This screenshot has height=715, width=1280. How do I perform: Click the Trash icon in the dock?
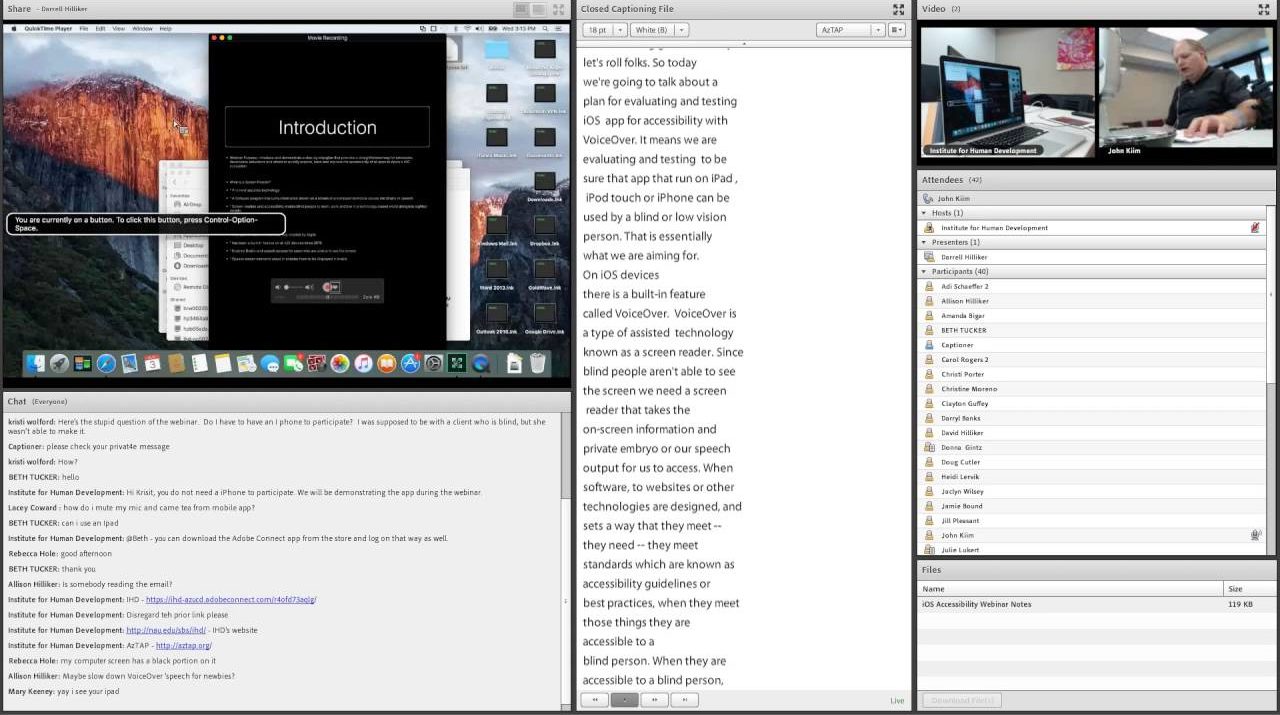pyautogui.click(x=537, y=363)
